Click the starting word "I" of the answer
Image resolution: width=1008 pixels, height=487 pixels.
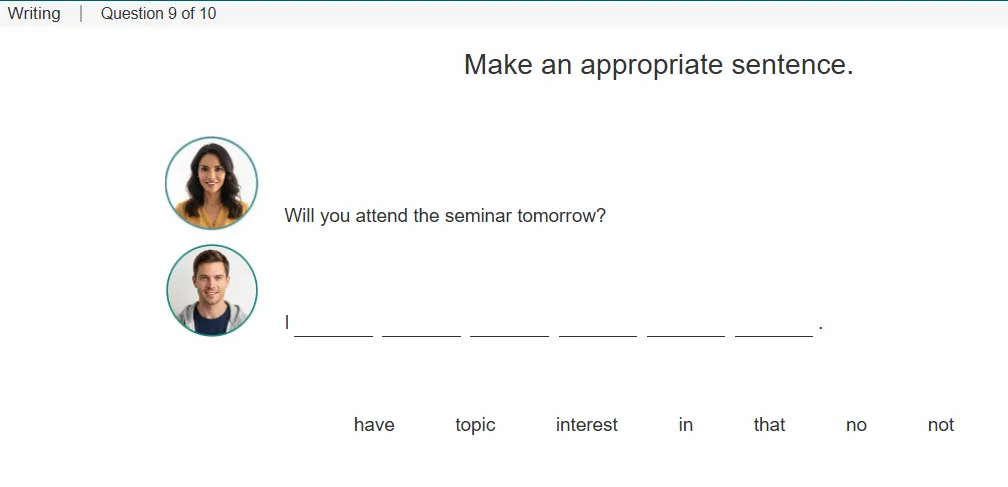click(287, 323)
